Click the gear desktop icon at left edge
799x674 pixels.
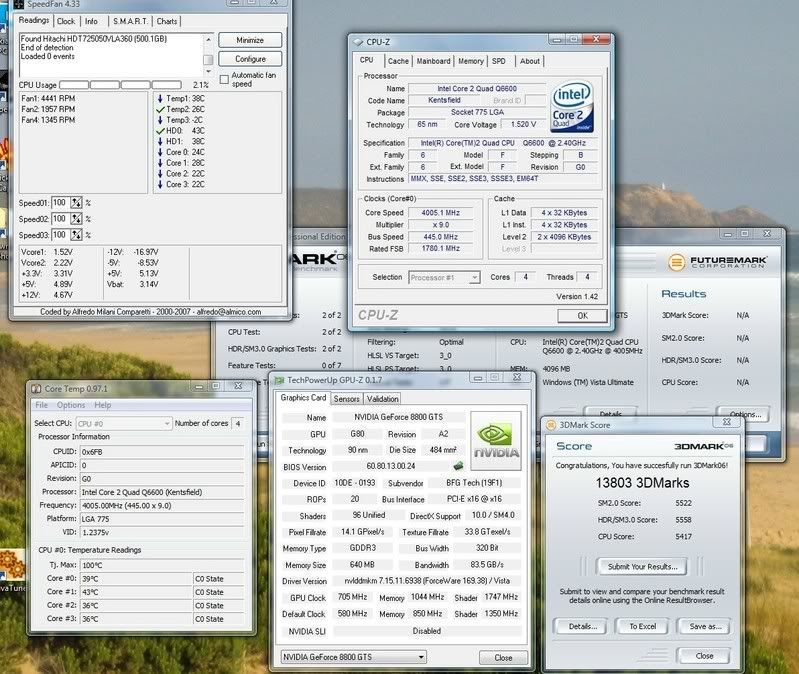[x=11, y=564]
